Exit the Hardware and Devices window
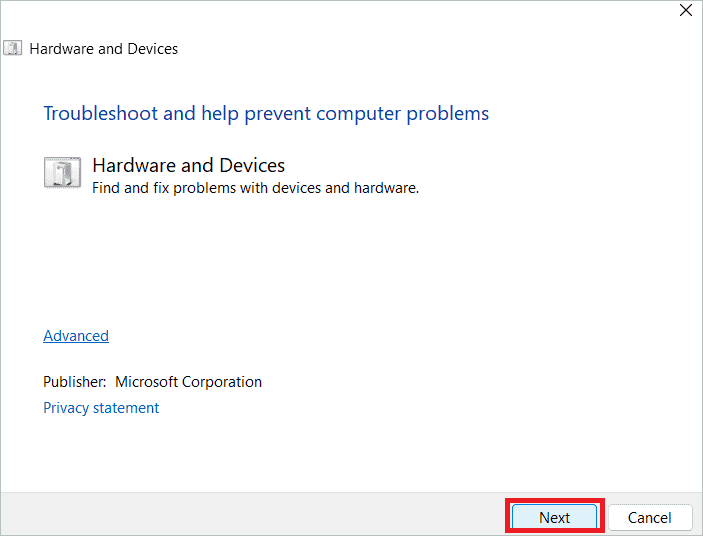The width and height of the screenshot is (703, 536). [686, 10]
